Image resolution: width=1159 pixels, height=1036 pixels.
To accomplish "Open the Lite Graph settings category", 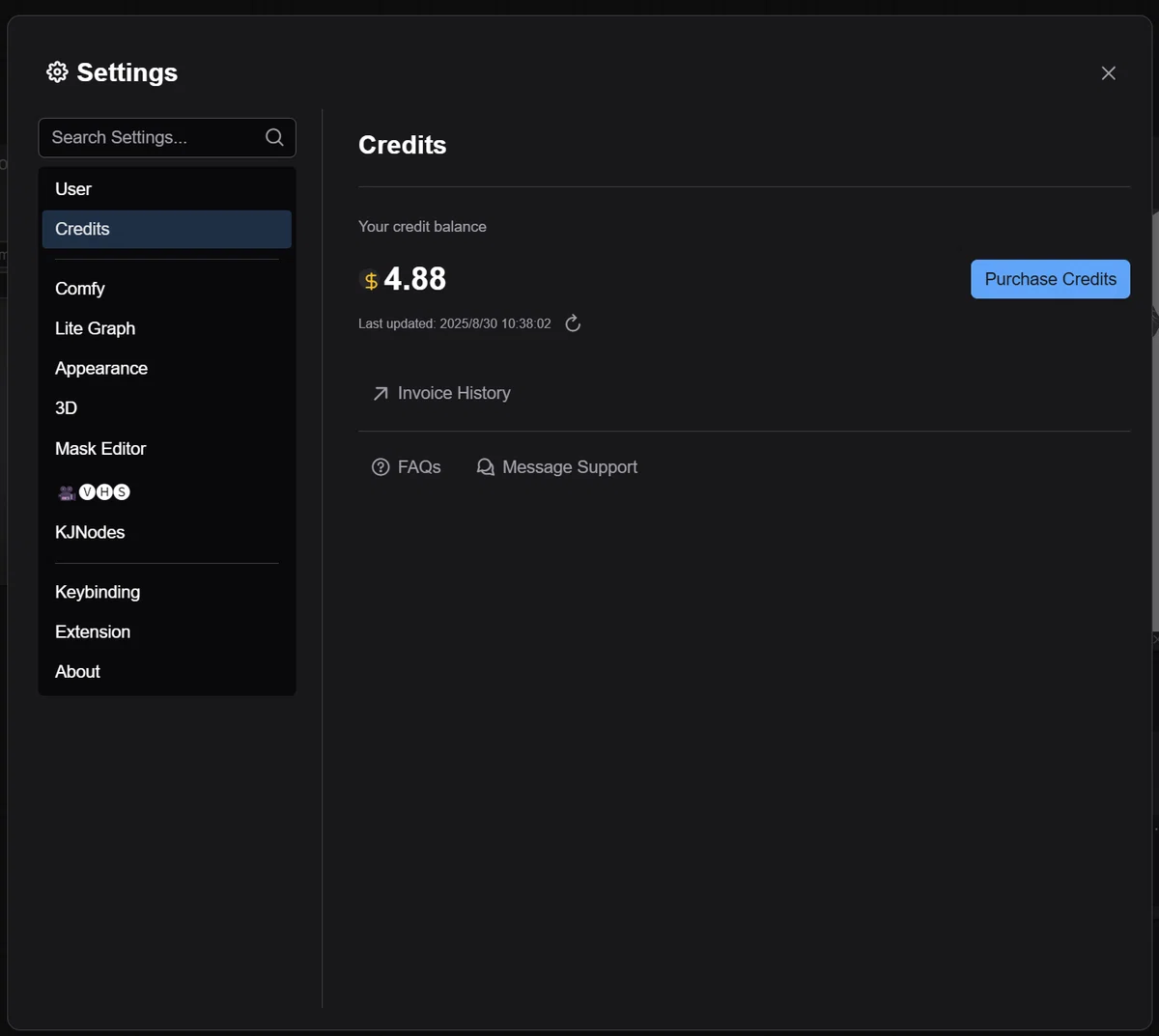I will [x=166, y=328].
